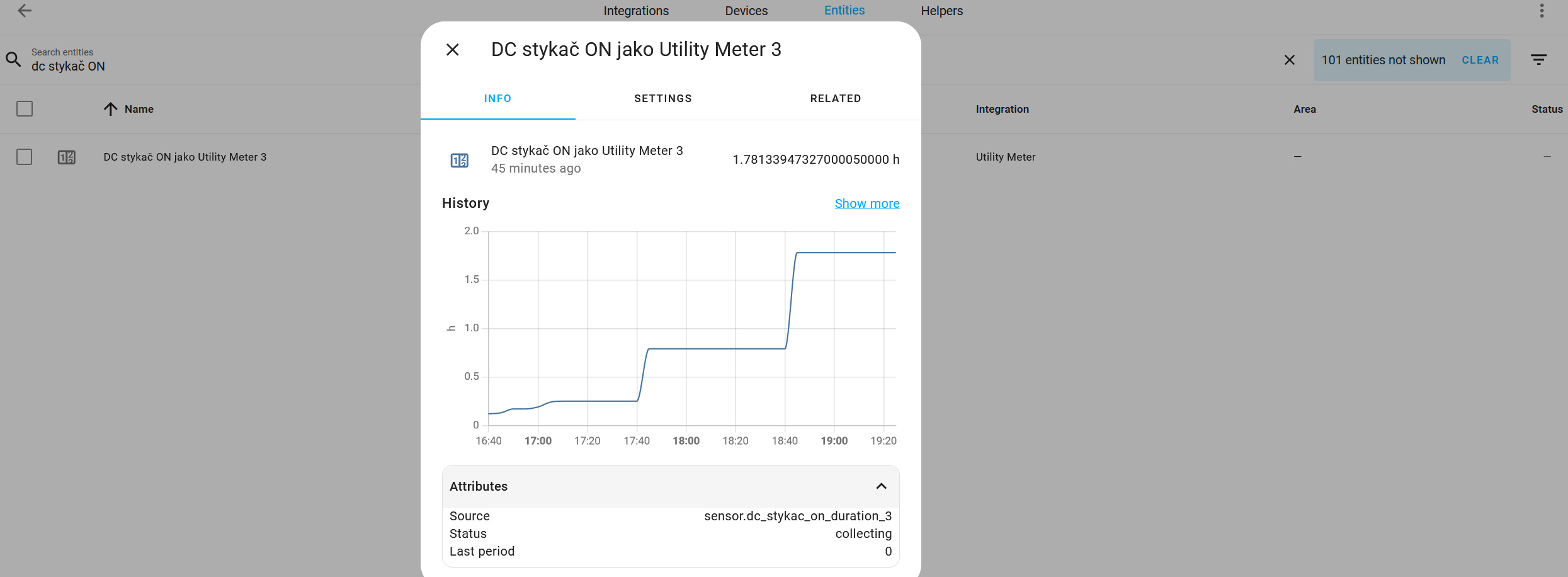The height and width of the screenshot is (577, 1568).
Task: Click the History heading
Action: (x=465, y=203)
